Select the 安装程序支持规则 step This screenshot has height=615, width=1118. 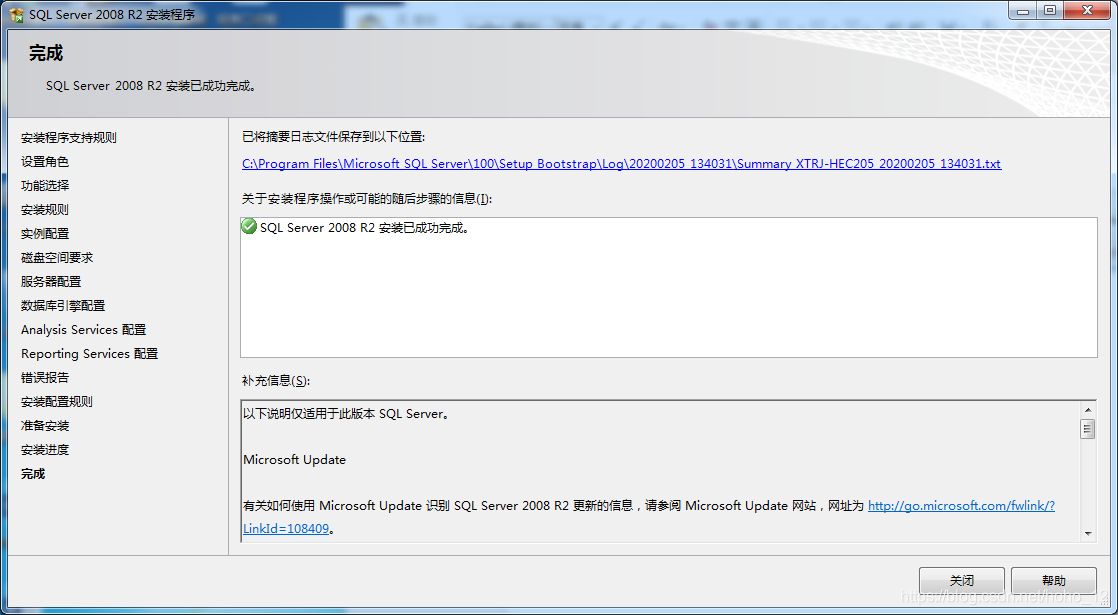(68, 138)
